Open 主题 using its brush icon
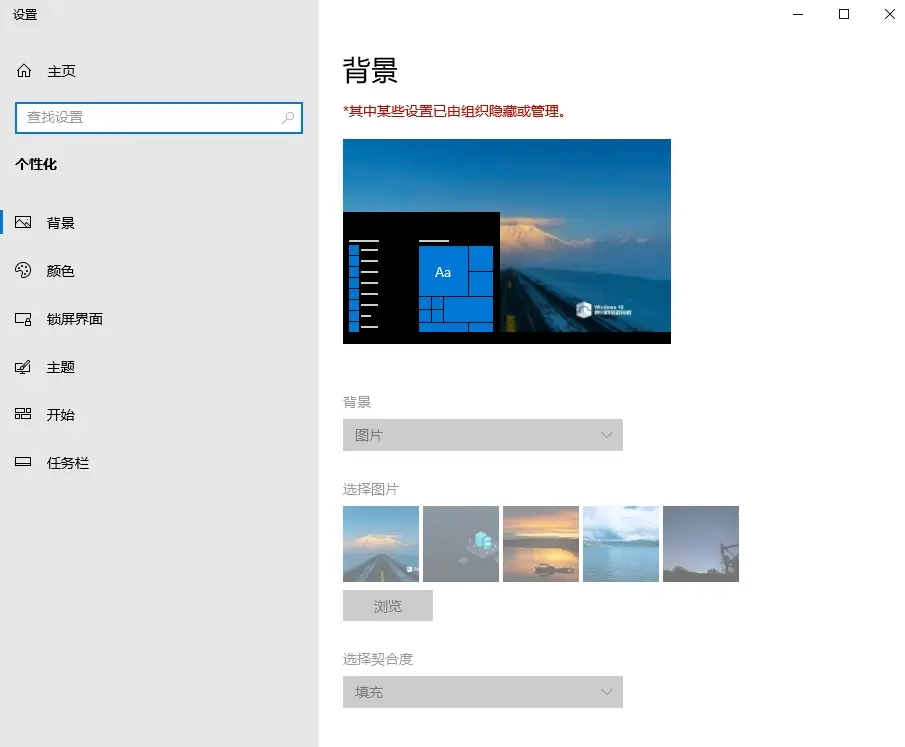Viewport: 905px width, 747px height. pyautogui.click(x=24, y=367)
